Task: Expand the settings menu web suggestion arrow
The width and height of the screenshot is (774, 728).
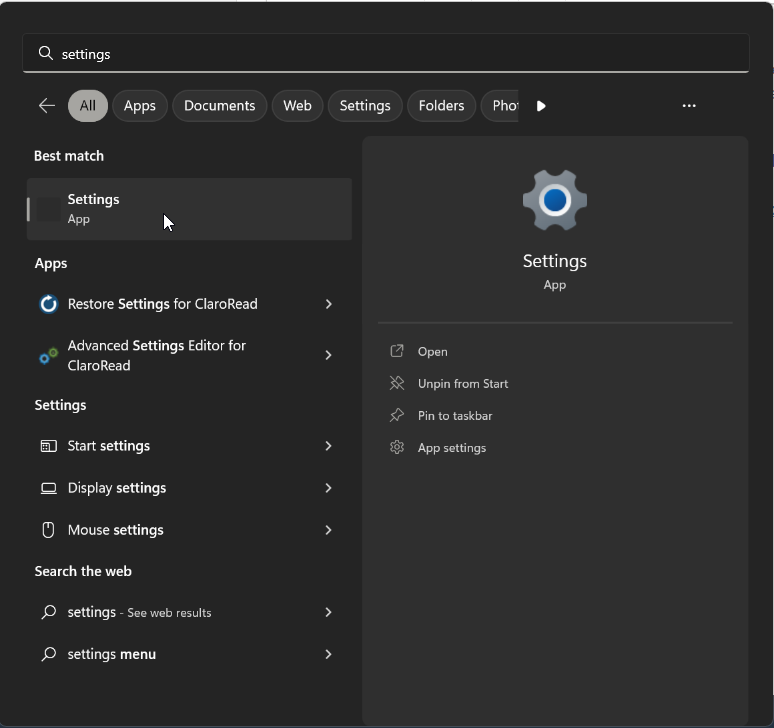Action: (328, 654)
